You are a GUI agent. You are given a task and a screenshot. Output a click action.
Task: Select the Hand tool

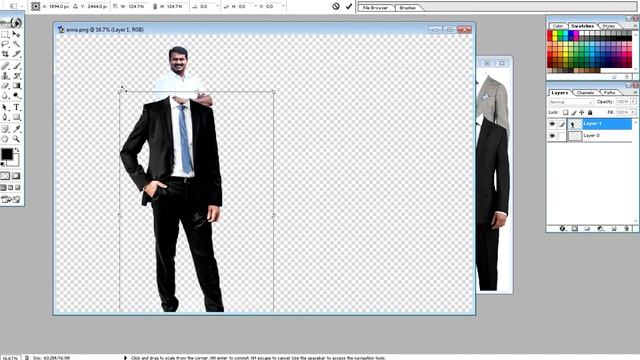click(x=5, y=139)
